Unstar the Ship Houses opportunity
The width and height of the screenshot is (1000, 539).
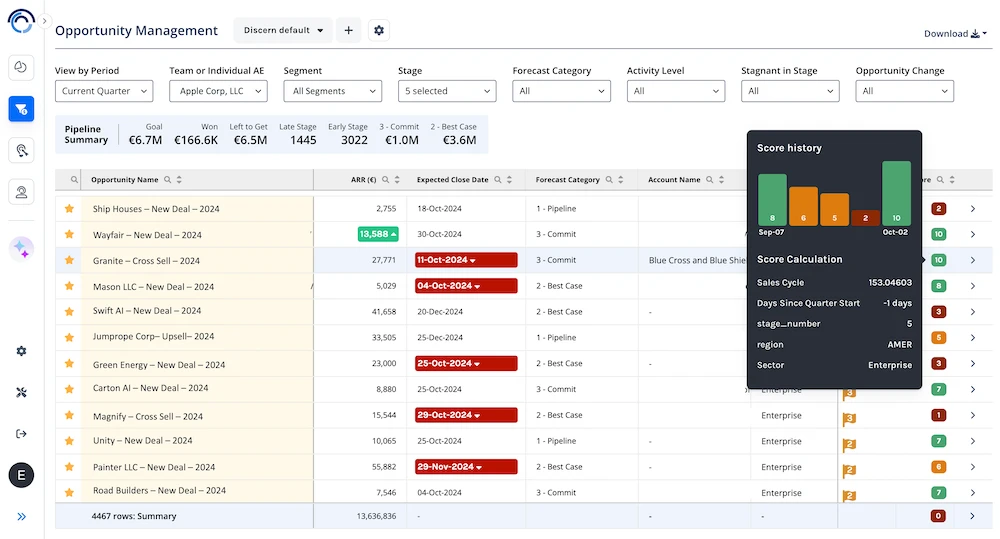point(69,209)
